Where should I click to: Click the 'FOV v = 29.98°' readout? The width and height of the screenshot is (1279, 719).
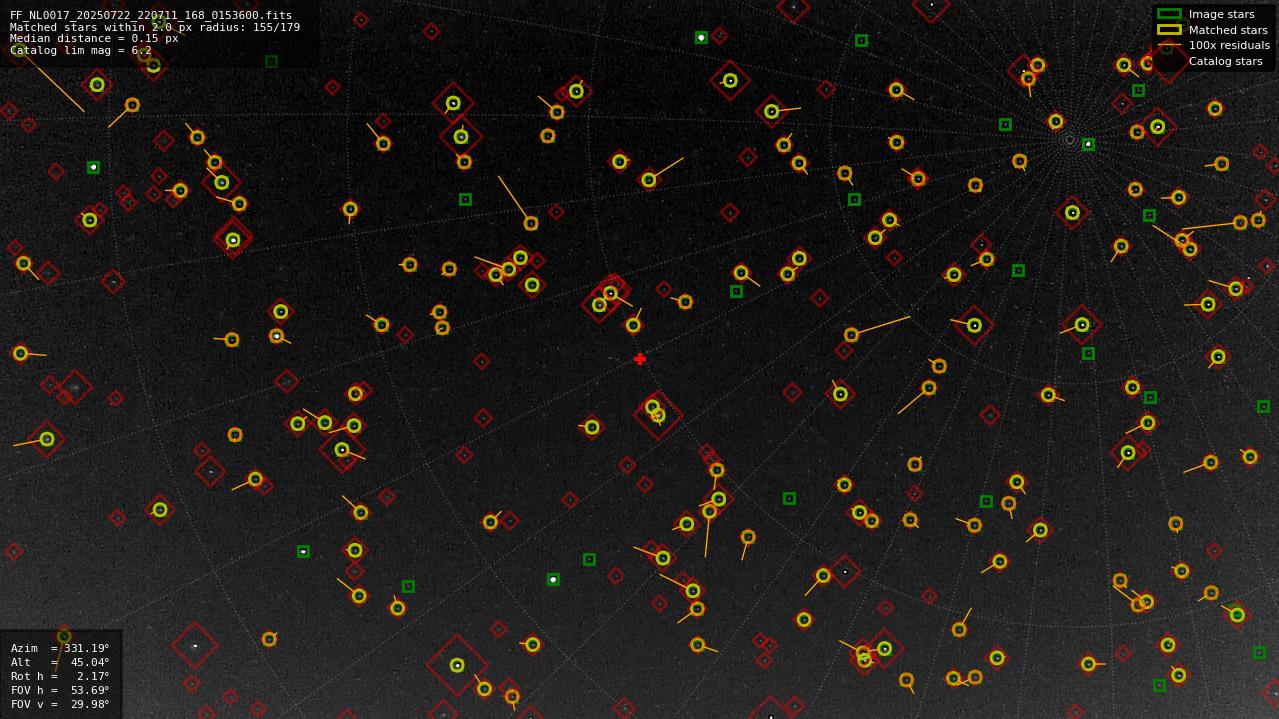60,704
